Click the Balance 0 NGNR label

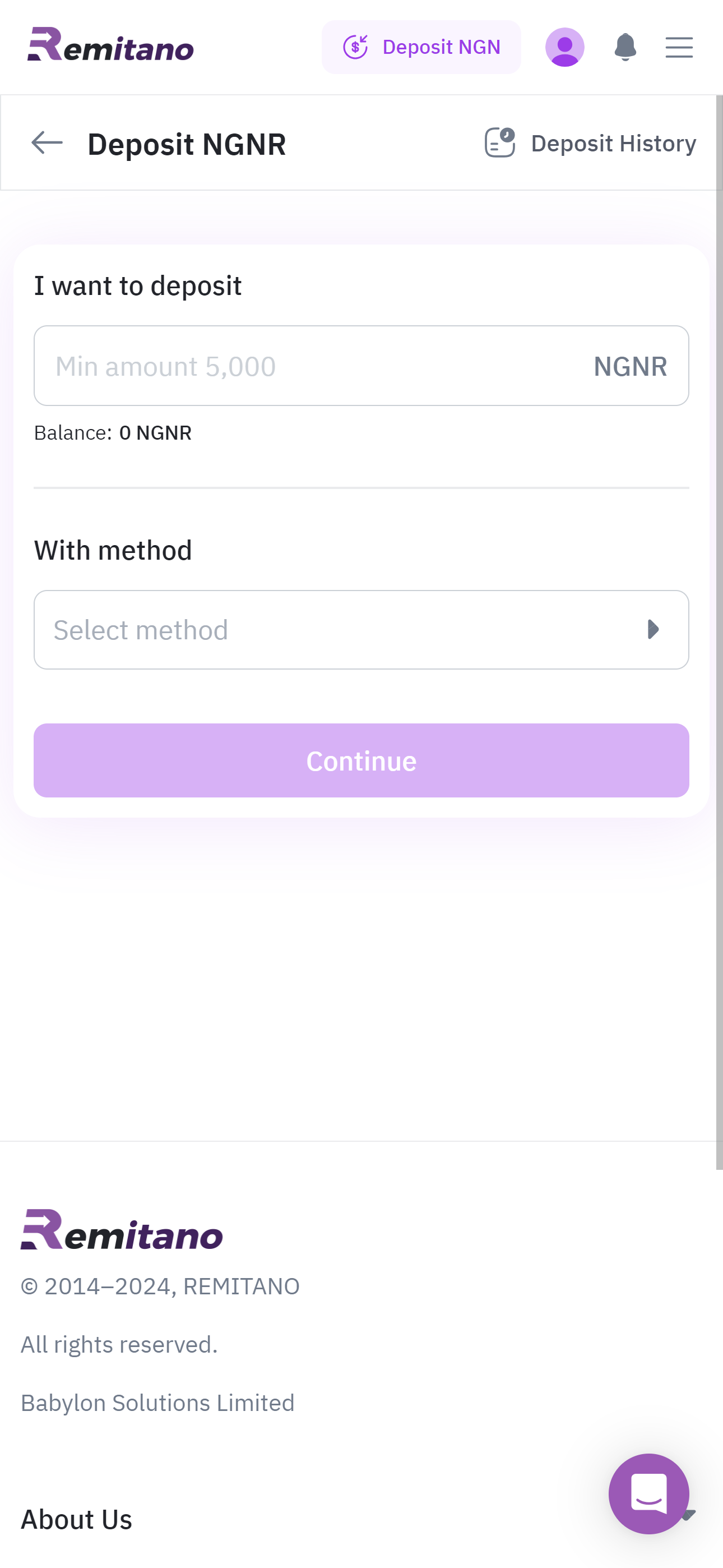tap(112, 432)
